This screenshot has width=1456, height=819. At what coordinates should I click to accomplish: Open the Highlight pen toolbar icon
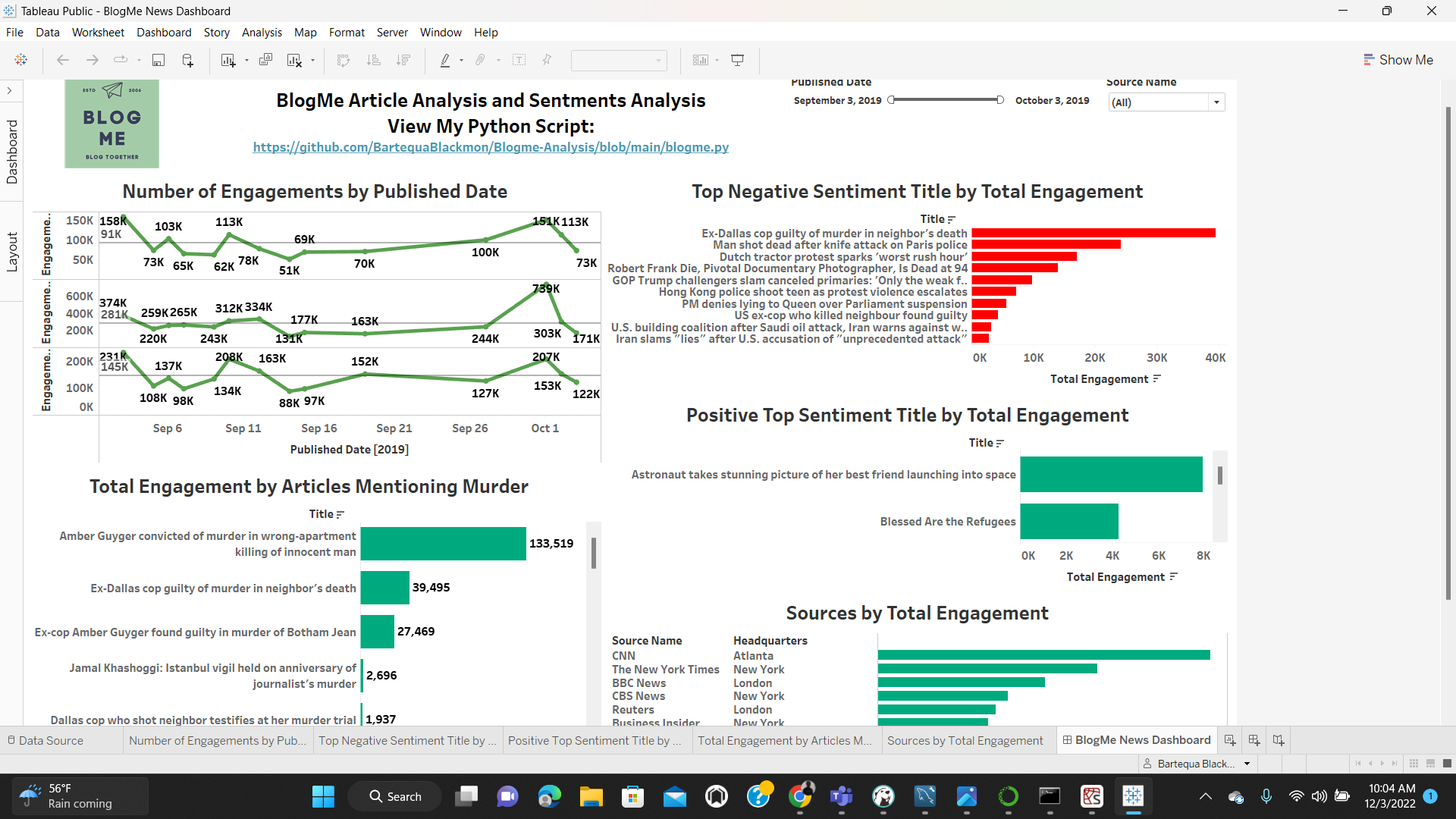446,60
